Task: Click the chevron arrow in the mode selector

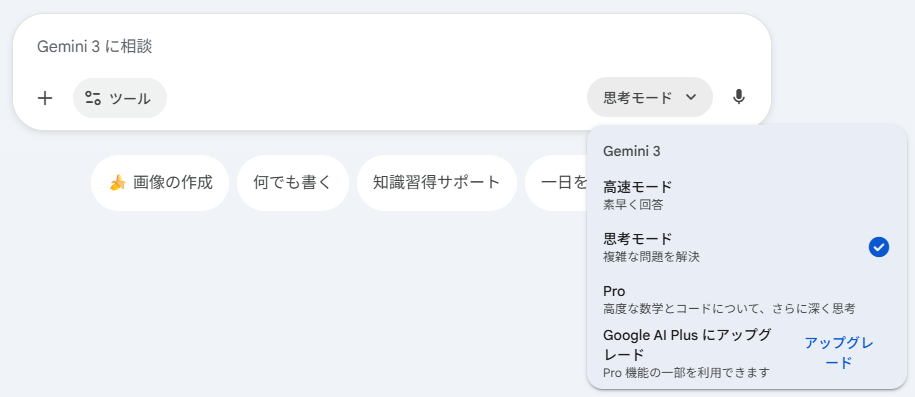Action: (691, 97)
